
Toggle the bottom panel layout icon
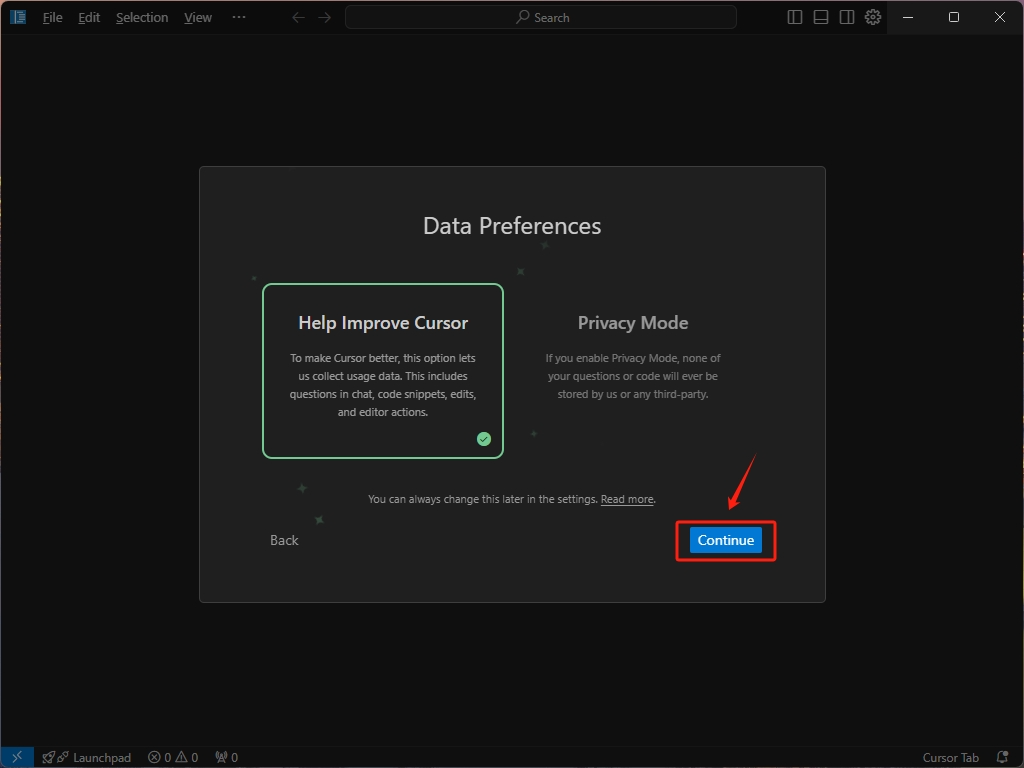point(821,18)
